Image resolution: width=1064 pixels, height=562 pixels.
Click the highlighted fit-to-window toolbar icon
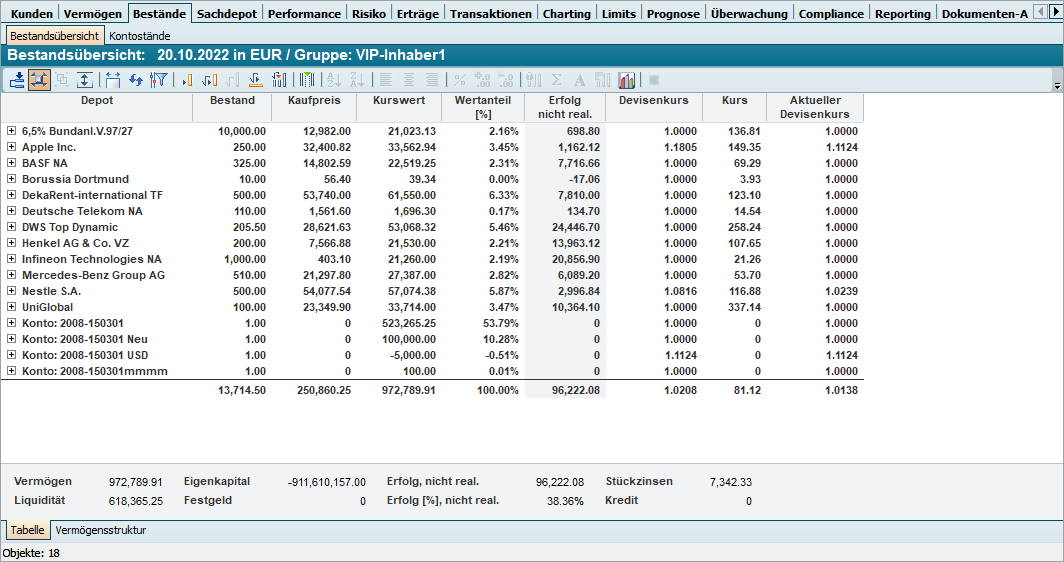40,80
